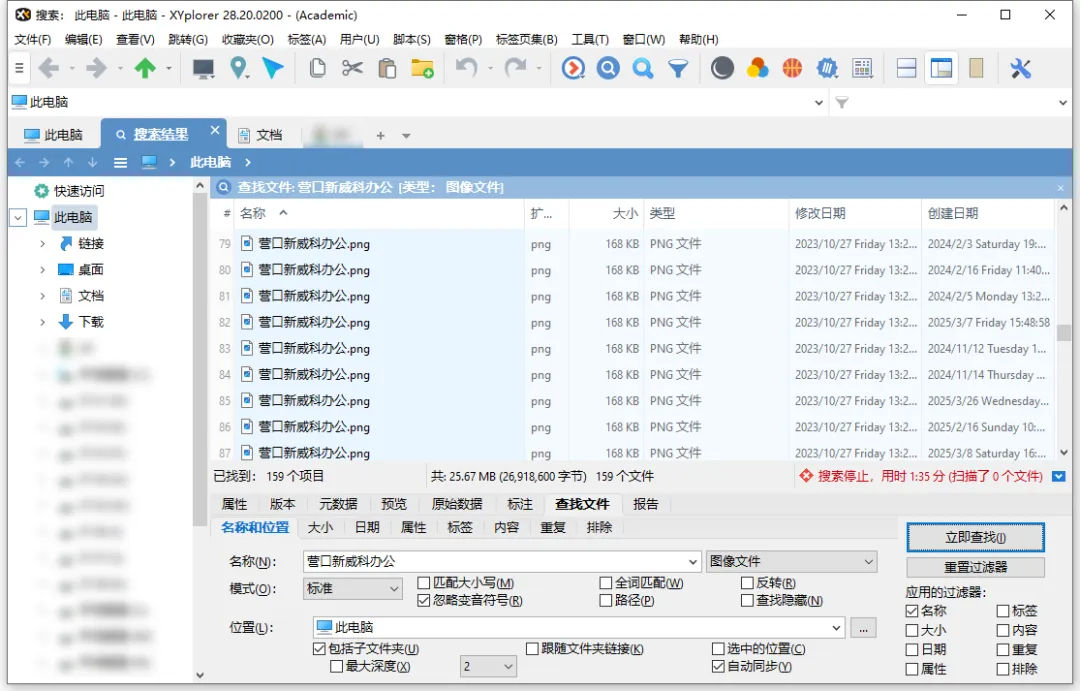Enable the 匹配大小写 checkbox
The height and width of the screenshot is (691, 1080).
click(424, 583)
